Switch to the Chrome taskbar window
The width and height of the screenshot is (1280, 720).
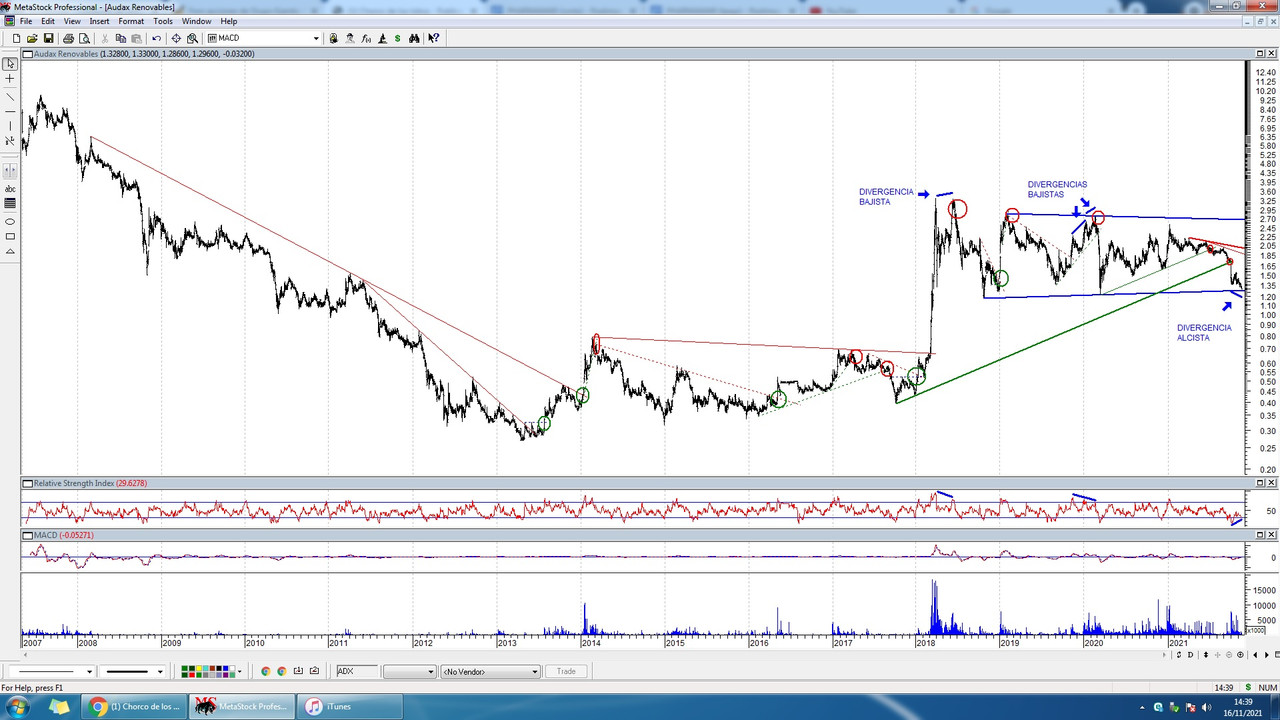pos(136,706)
